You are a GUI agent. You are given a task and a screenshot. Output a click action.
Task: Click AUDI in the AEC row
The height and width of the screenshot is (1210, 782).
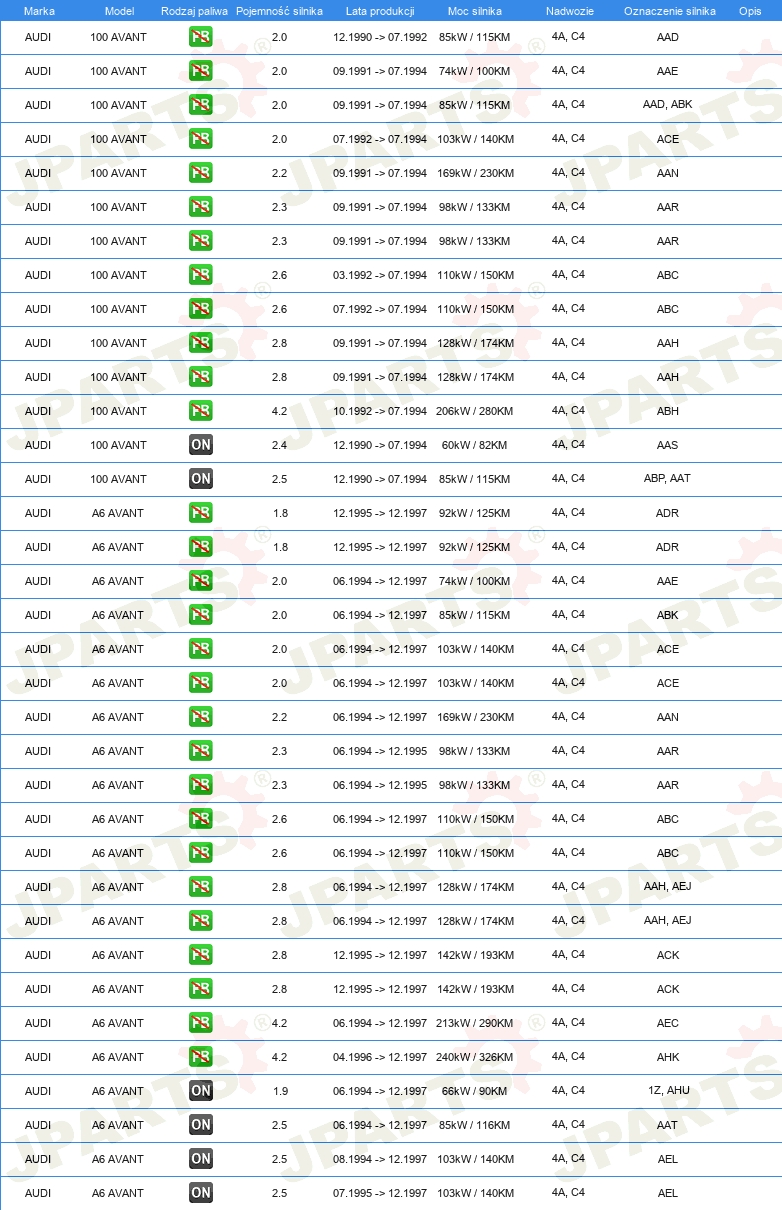tap(38, 1023)
